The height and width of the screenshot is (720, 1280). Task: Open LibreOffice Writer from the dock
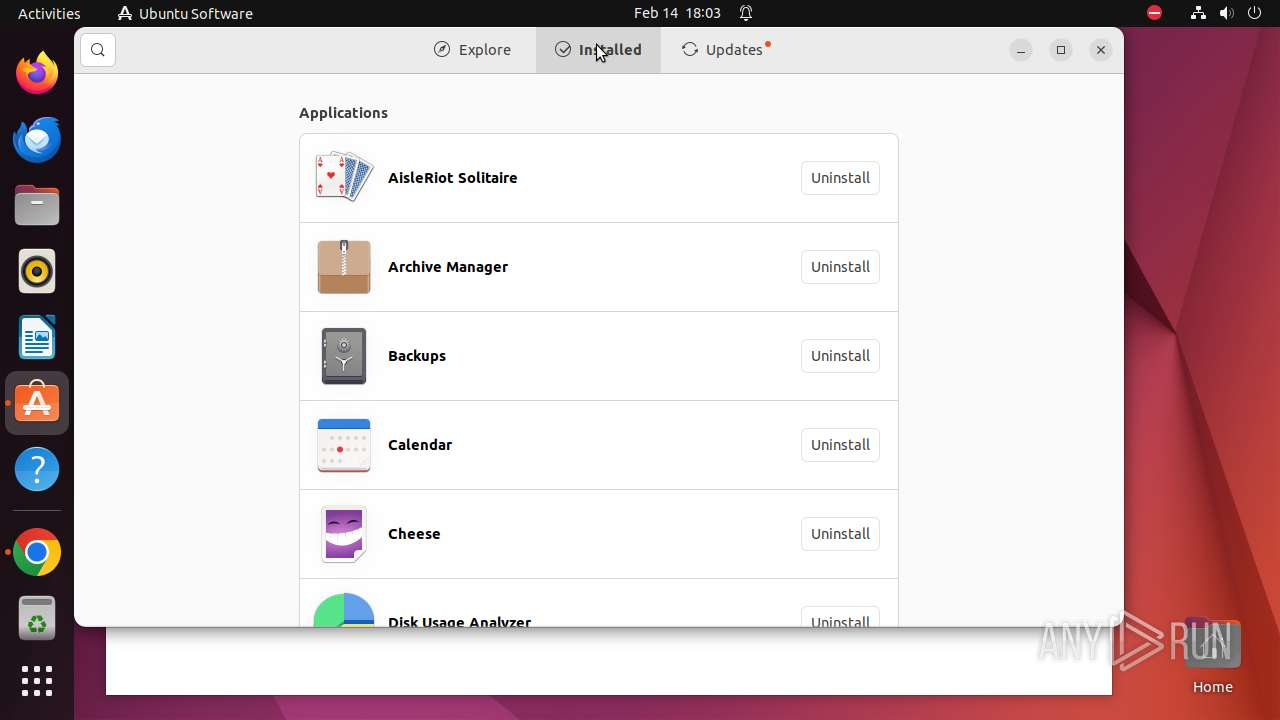[x=37, y=337]
